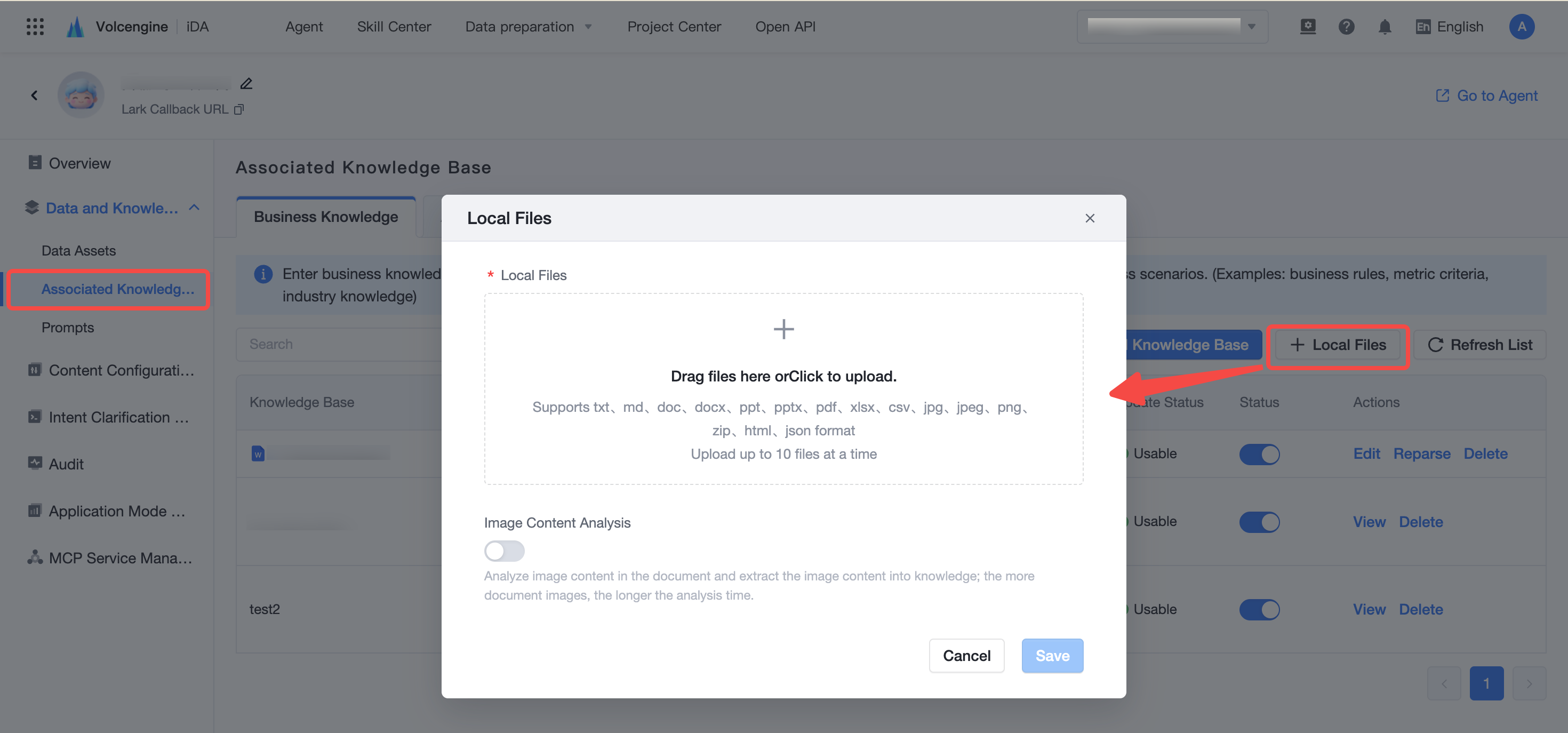
Task: Click Reparse action link
Action: click(1422, 453)
